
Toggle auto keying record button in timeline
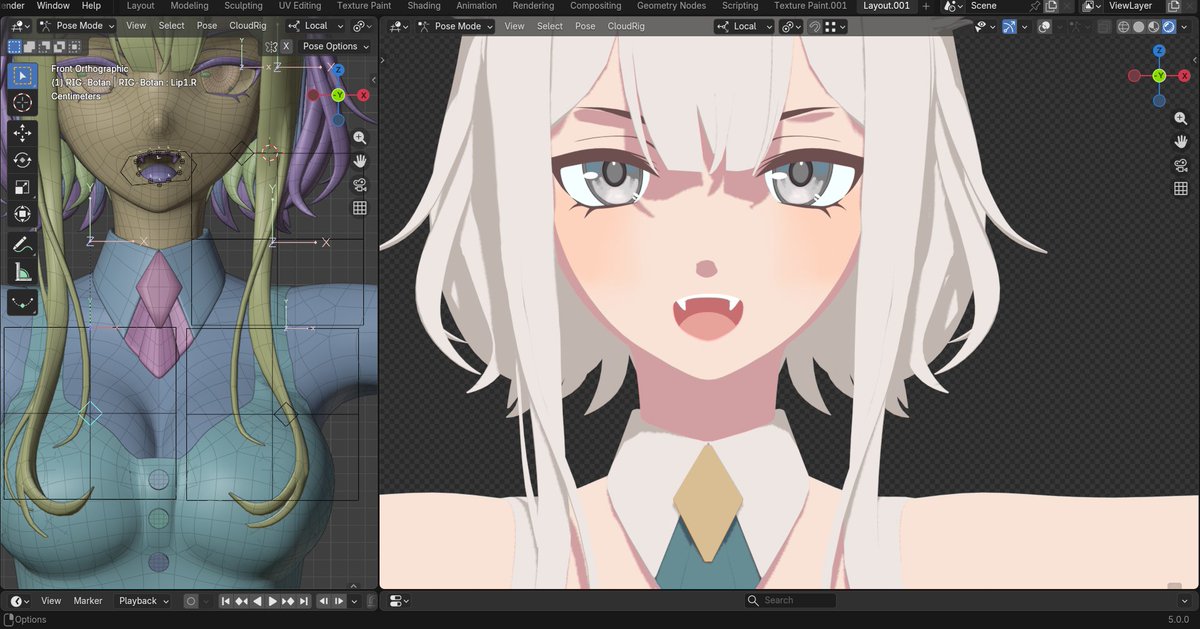click(192, 601)
